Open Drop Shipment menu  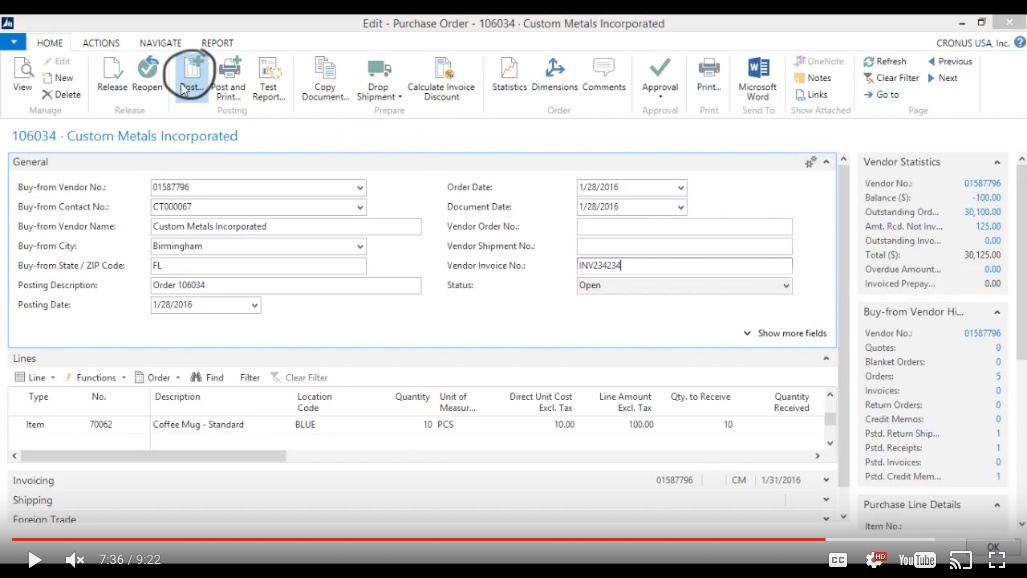[379, 79]
